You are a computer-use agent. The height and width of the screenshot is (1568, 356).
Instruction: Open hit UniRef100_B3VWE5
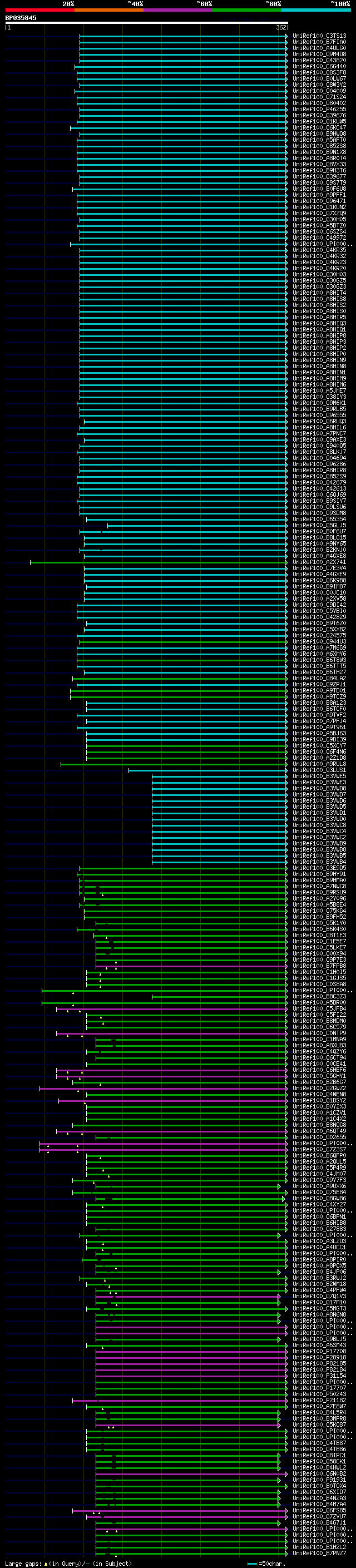click(x=319, y=776)
